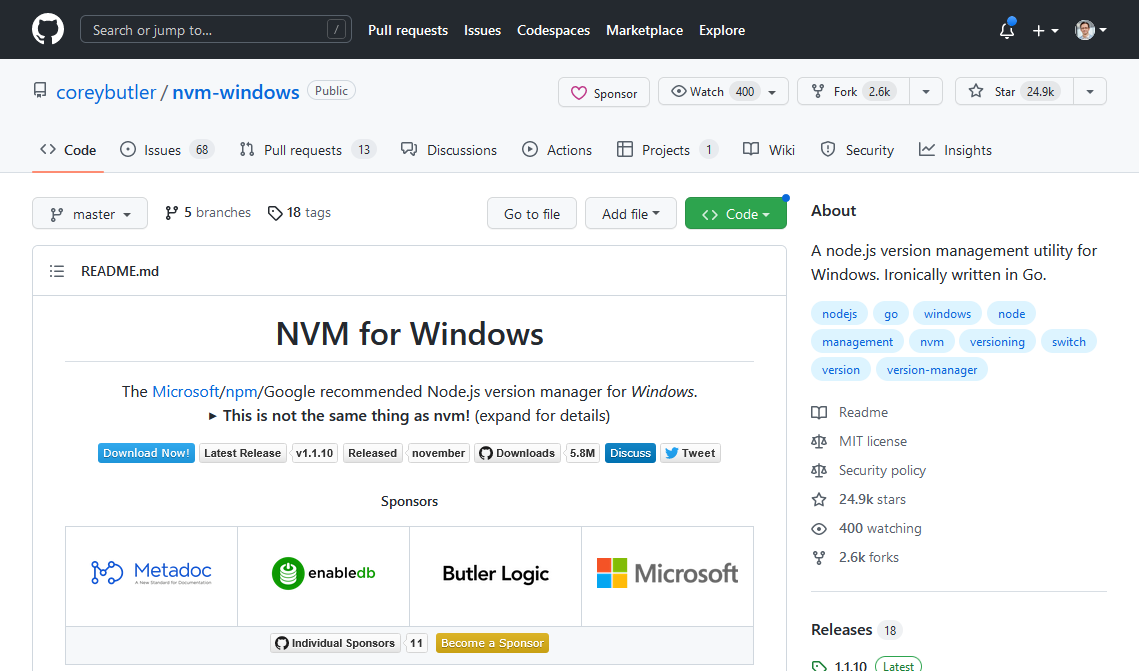Screen dimensions: 1139x671
Task: Click the Discuss badge
Action: (x=631, y=453)
